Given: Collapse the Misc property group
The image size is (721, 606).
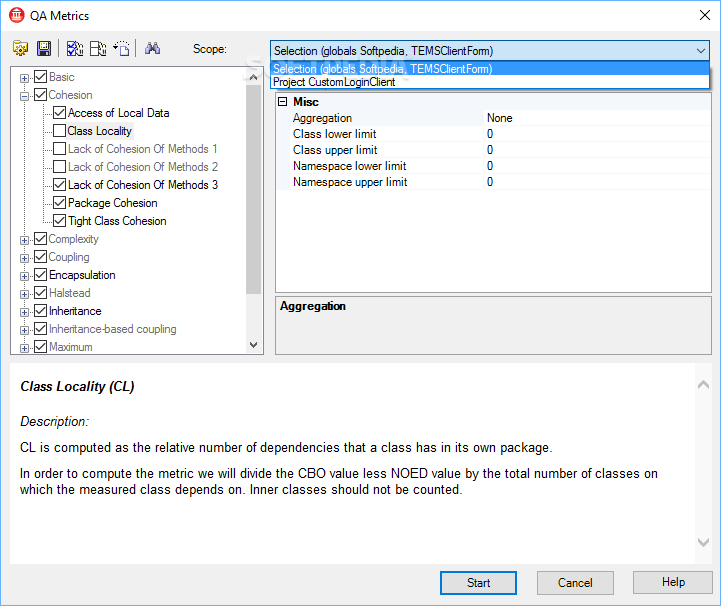Looking at the screenshot, I should pyautogui.click(x=283, y=102).
